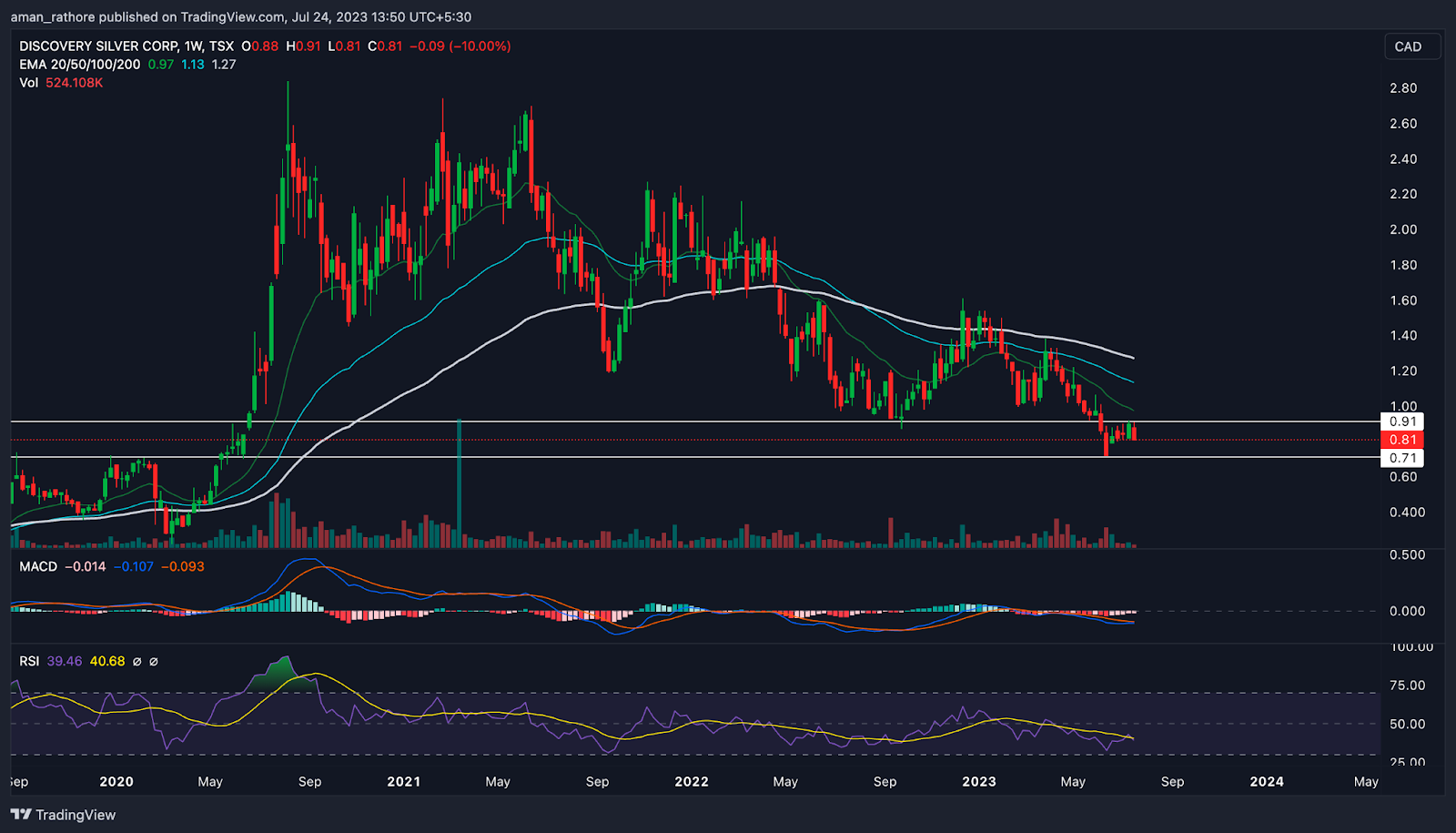1456x833 pixels.
Task: Click the RSI value 39.46
Action: pos(64,661)
